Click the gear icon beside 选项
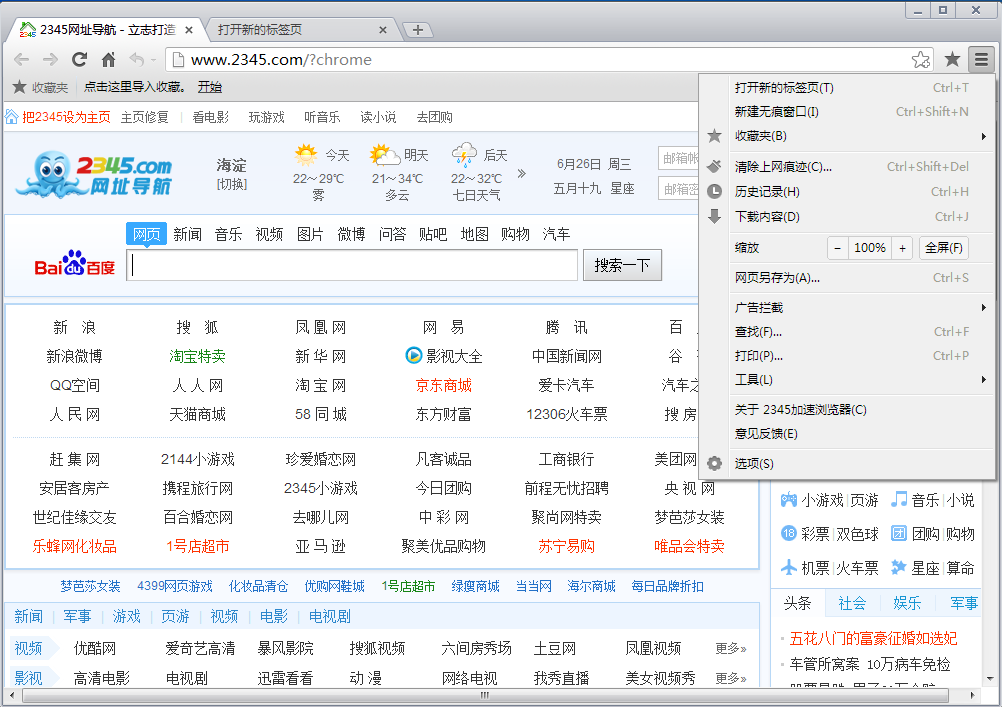This screenshot has width=1002, height=707. [x=714, y=463]
